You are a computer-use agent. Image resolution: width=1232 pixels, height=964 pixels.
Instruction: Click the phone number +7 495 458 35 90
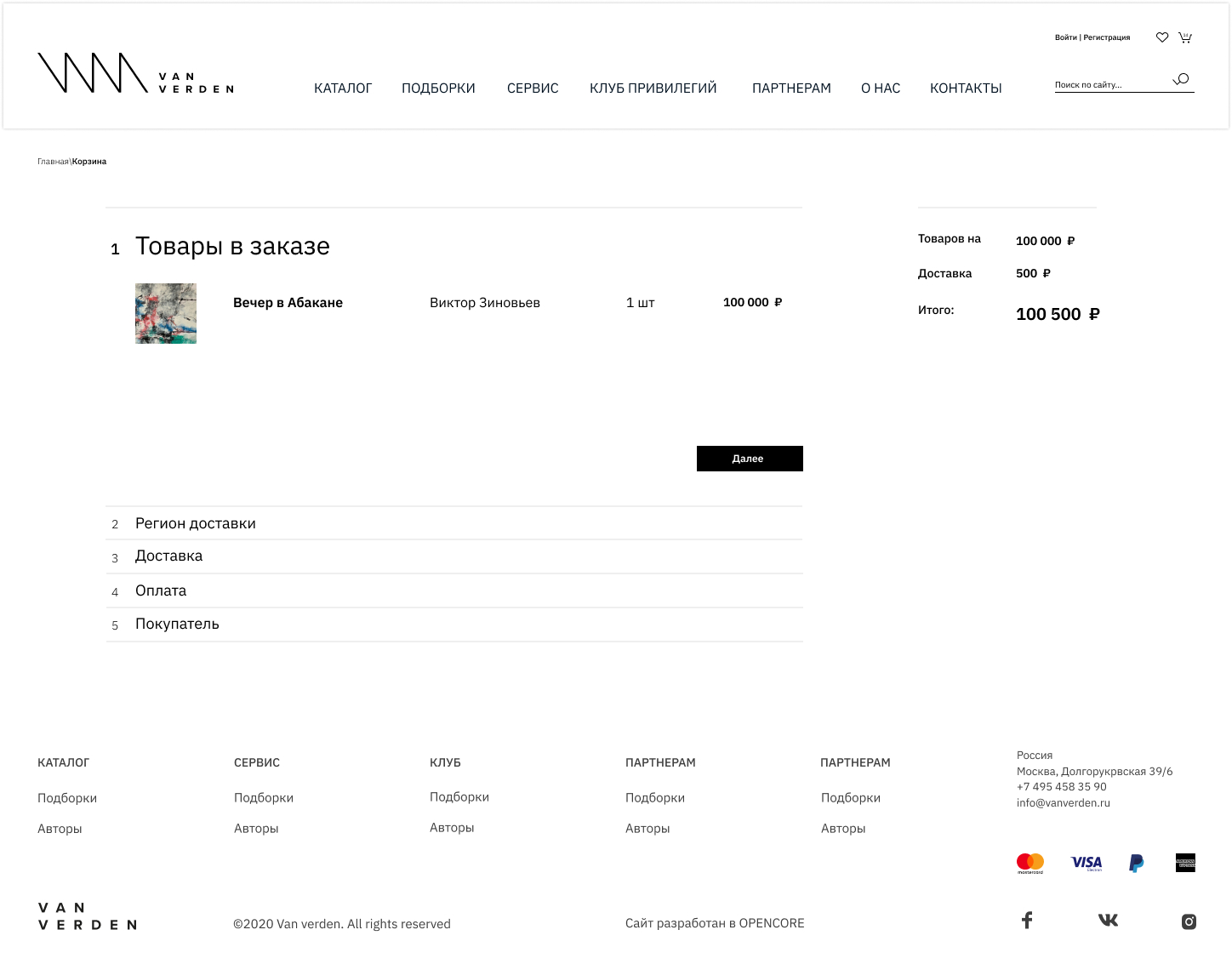[x=1062, y=787]
